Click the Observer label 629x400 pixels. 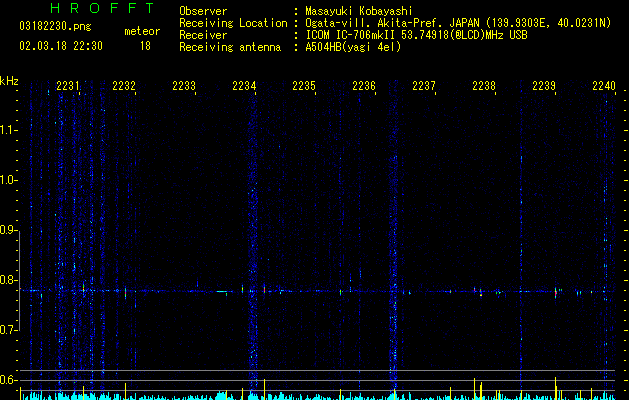(203, 11)
